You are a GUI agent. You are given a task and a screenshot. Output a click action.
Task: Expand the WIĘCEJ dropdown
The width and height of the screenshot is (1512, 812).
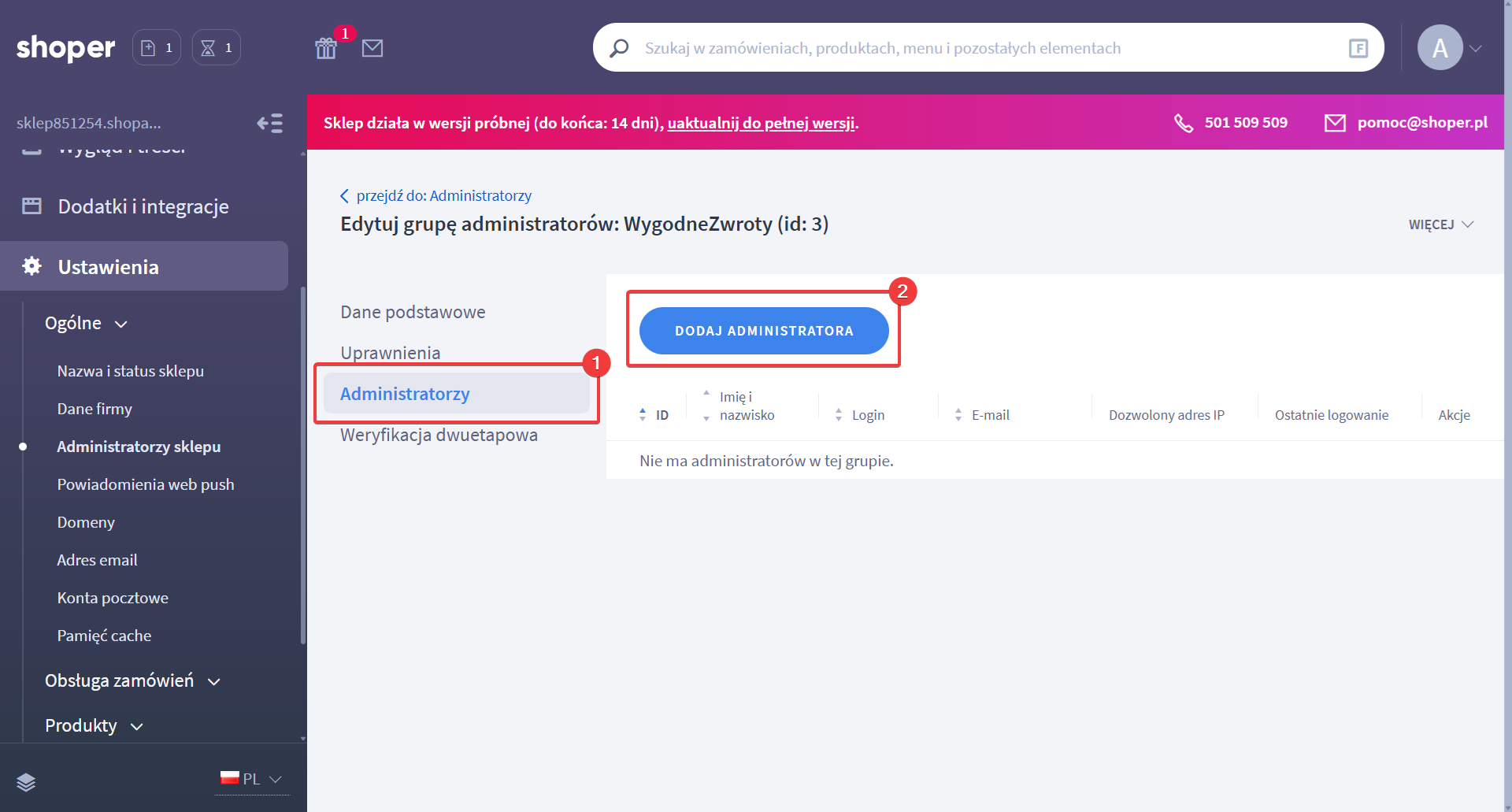1440,224
